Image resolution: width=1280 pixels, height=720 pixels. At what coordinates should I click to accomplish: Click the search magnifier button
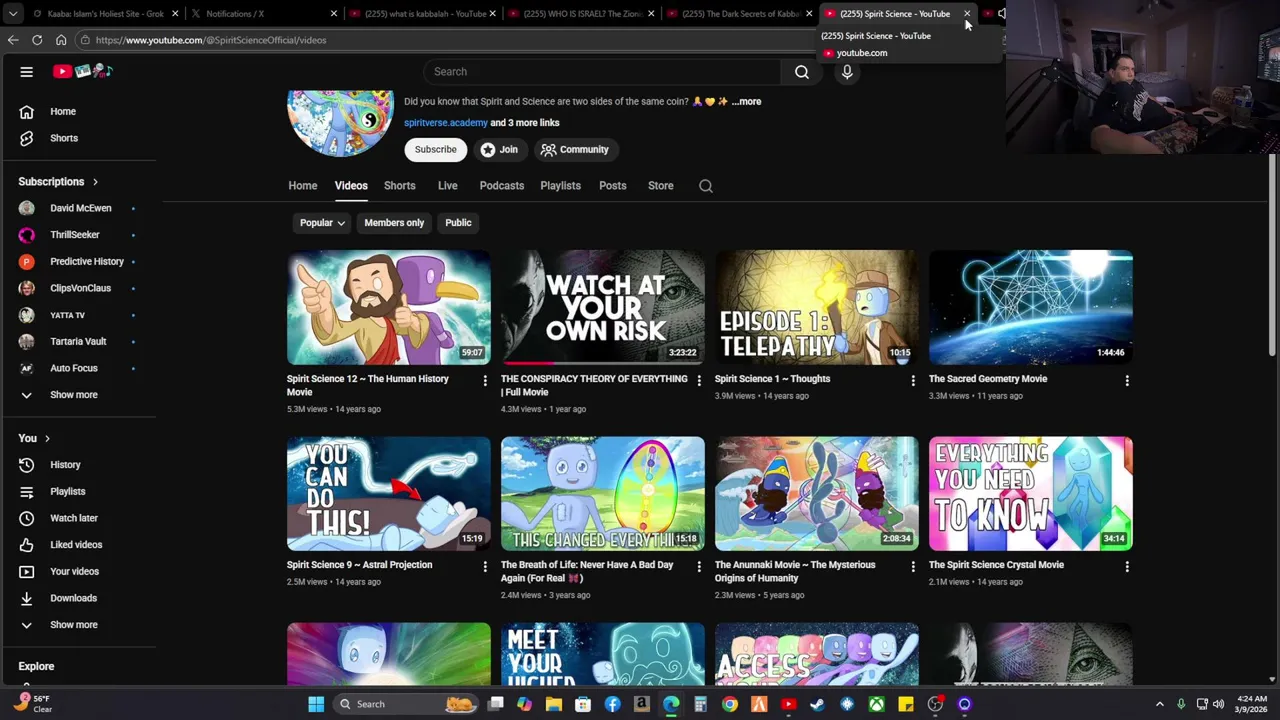(801, 72)
